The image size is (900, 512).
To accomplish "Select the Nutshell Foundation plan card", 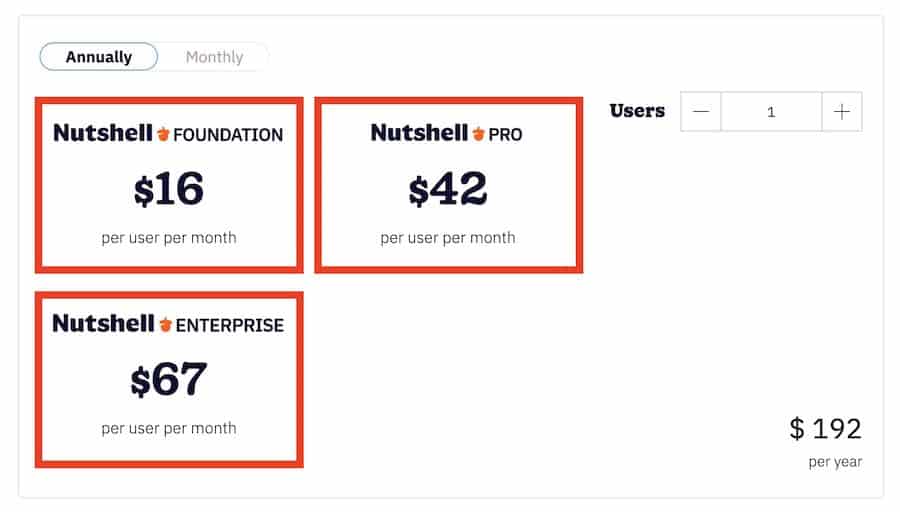I will (x=169, y=185).
